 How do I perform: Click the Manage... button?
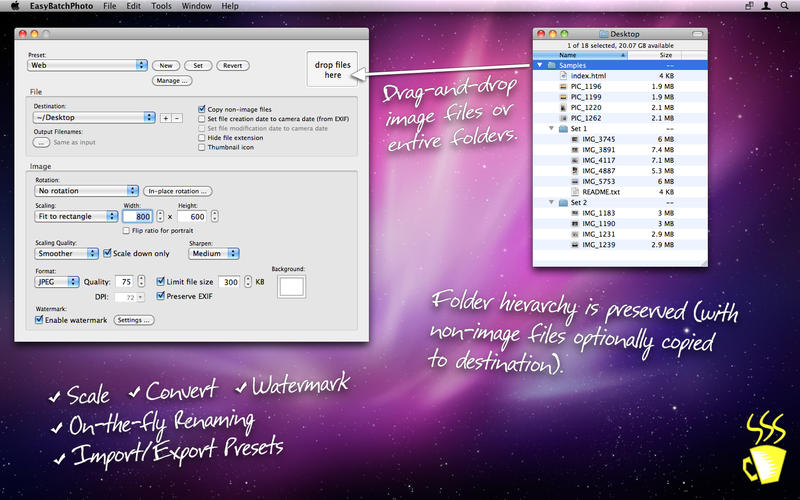[x=172, y=80]
